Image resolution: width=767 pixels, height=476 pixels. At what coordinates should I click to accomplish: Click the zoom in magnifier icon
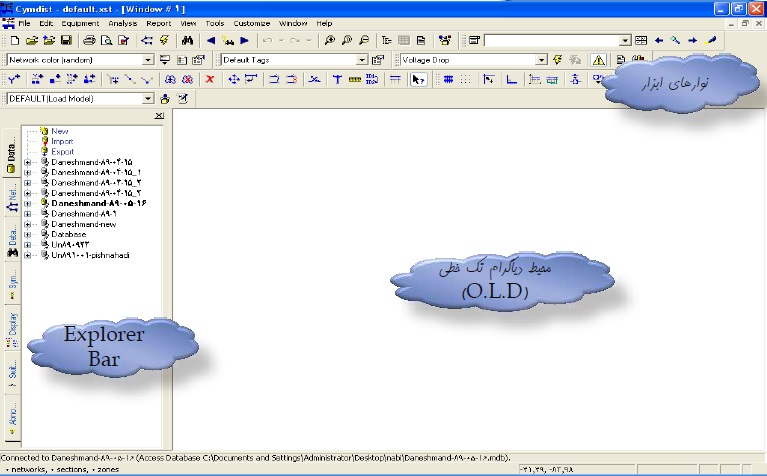click(329, 40)
